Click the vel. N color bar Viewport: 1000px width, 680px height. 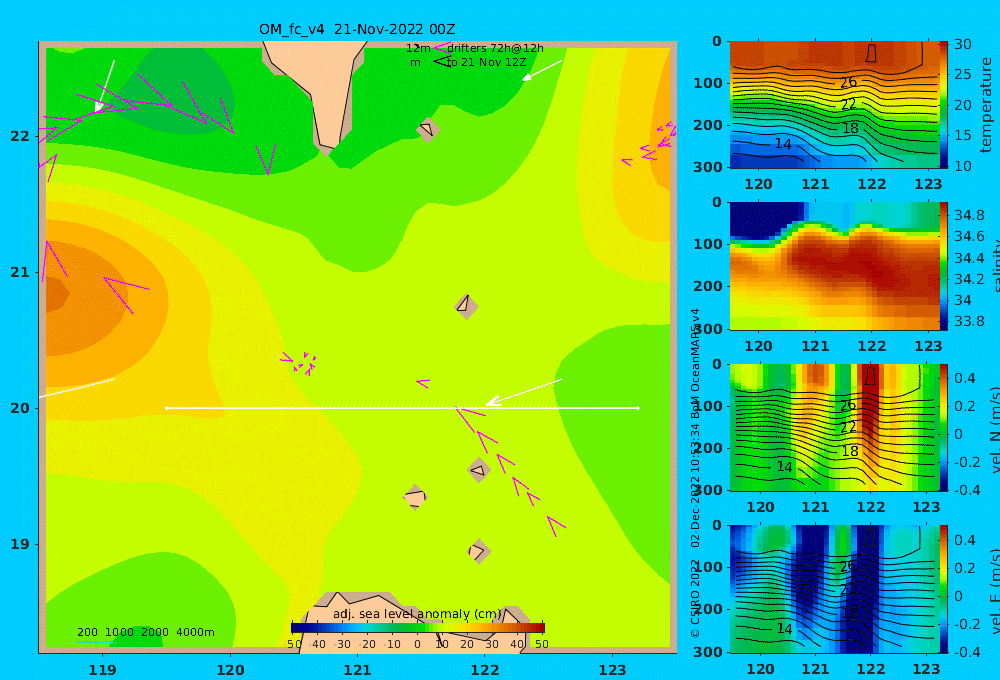[943, 427]
